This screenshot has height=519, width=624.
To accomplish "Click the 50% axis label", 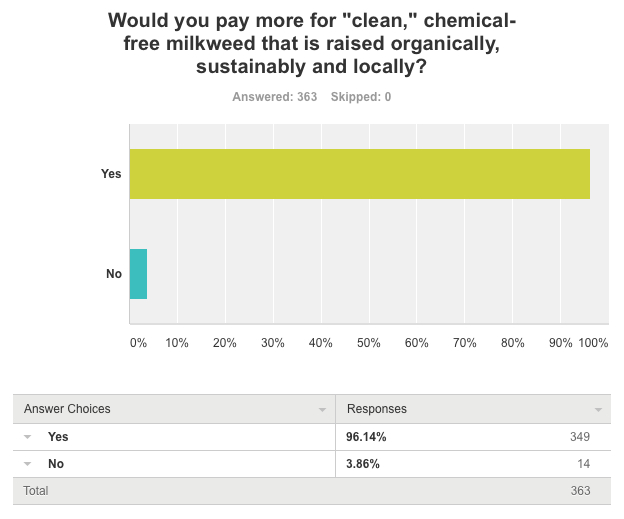I will point(369,343).
